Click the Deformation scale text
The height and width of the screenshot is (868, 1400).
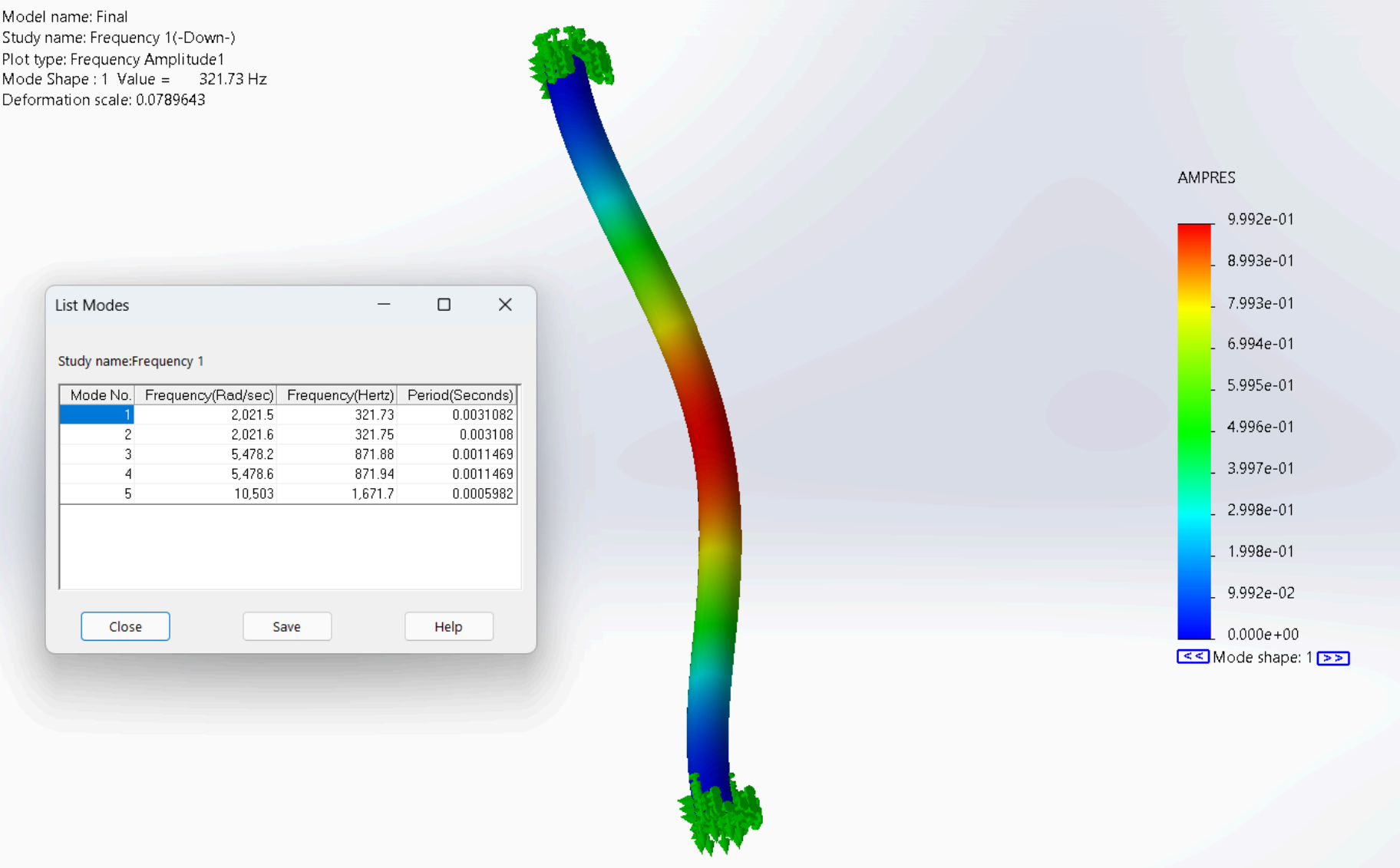pos(104,100)
